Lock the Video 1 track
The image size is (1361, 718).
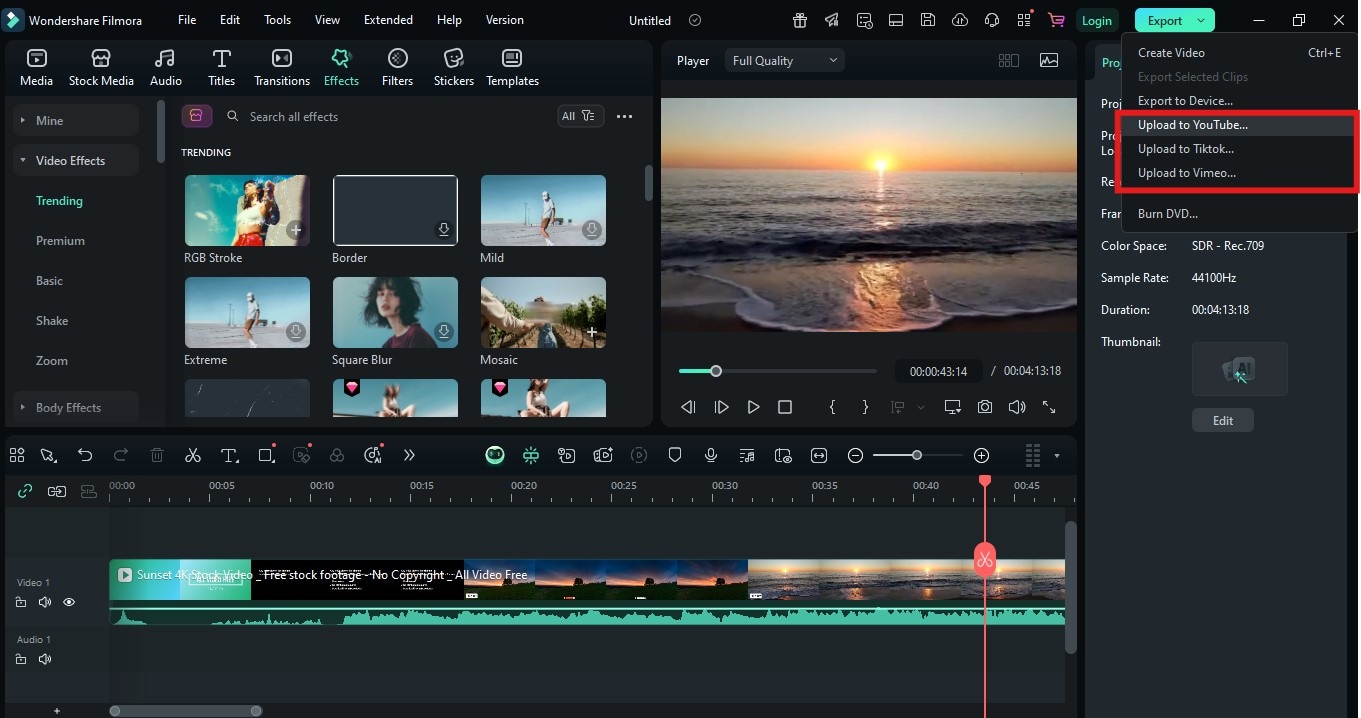(x=20, y=601)
